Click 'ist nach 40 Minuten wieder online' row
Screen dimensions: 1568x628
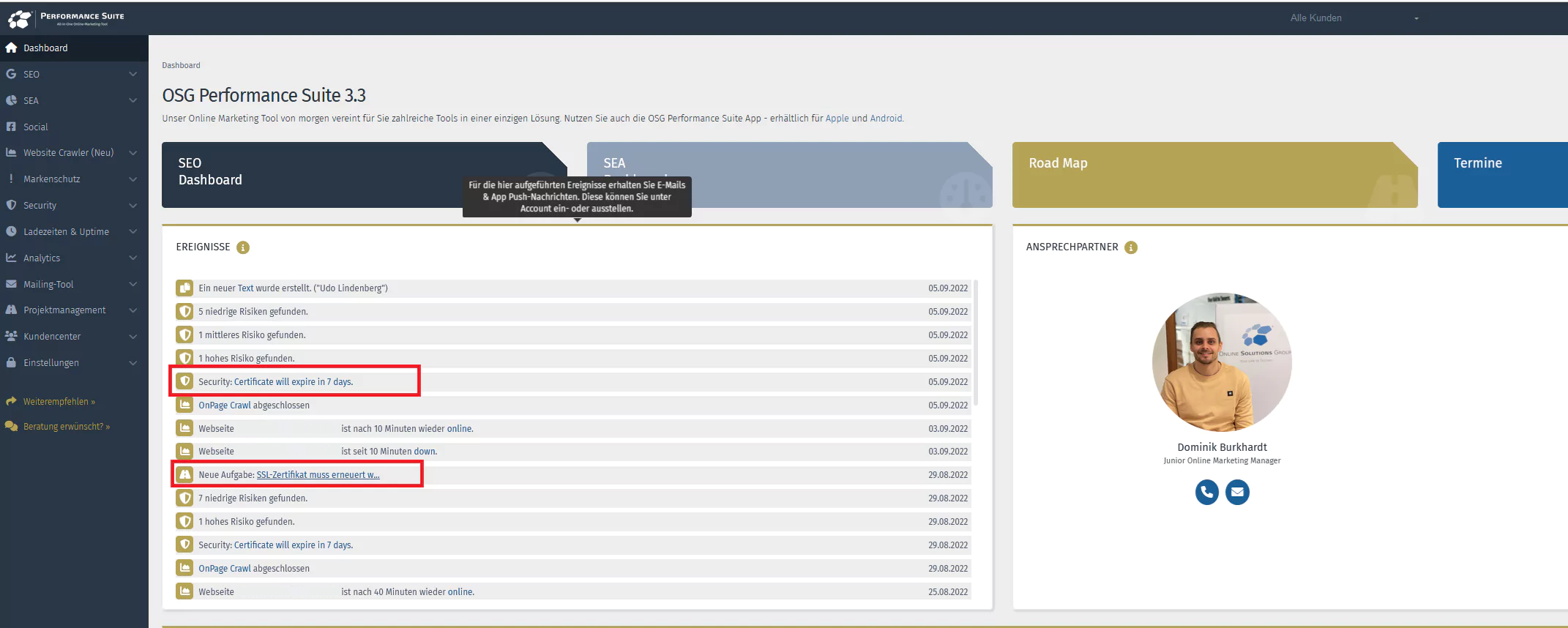[x=573, y=592]
